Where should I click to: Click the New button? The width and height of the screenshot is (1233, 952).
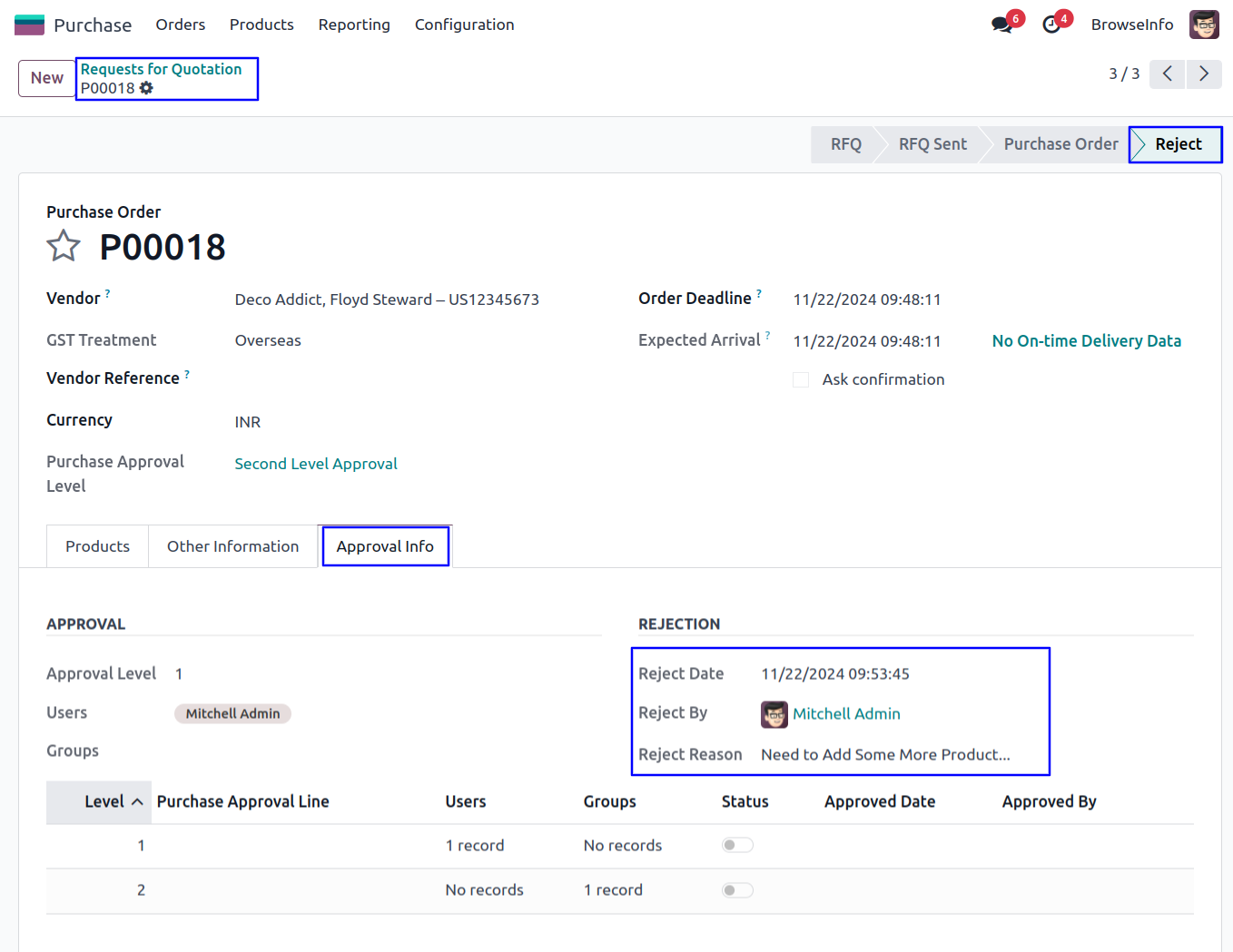pos(47,78)
